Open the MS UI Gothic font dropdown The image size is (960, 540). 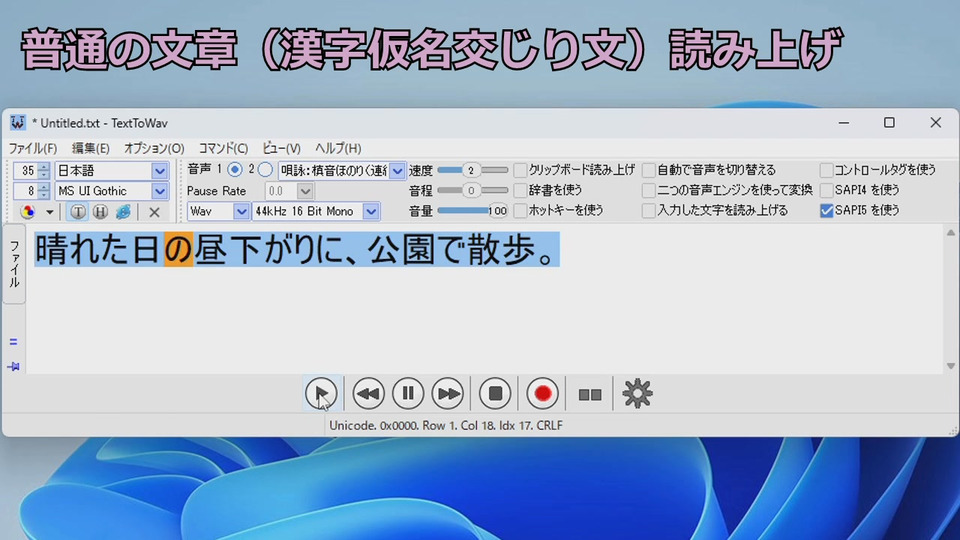[x=159, y=191]
